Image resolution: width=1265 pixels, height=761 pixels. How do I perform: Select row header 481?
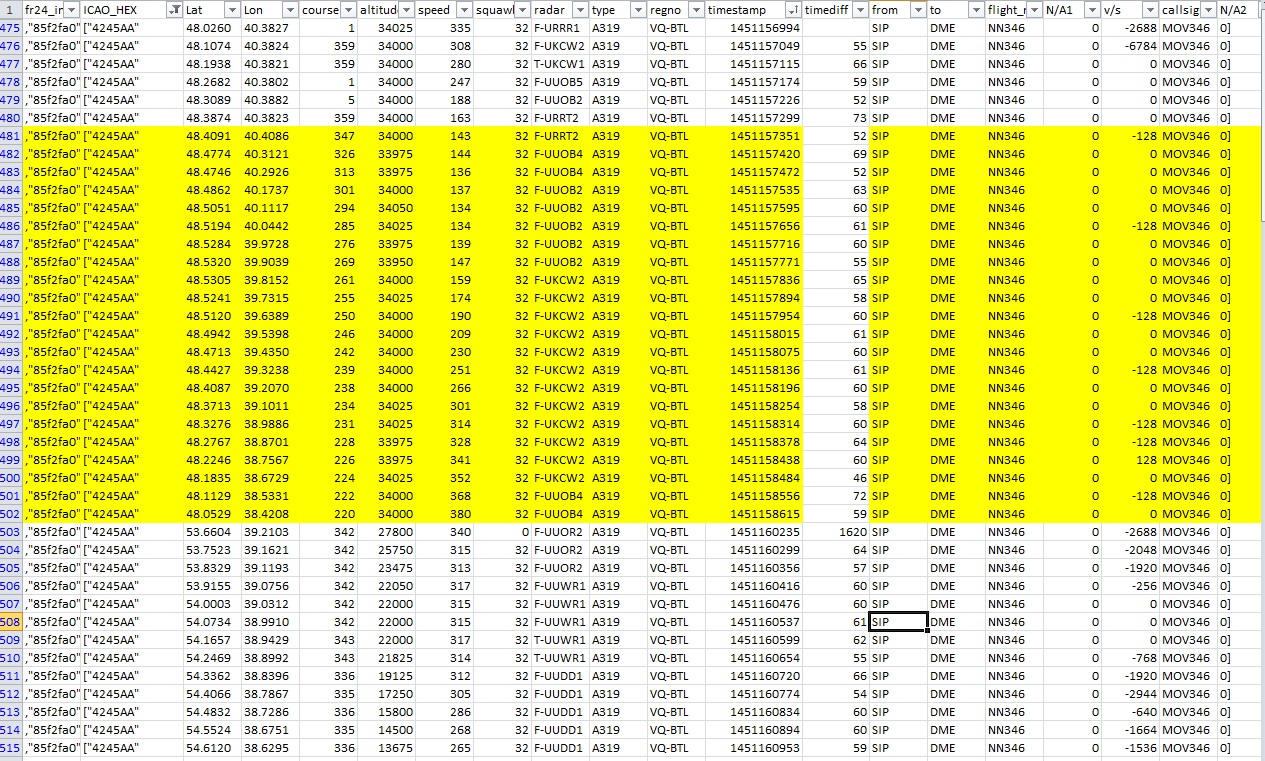pyautogui.click(x=11, y=136)
